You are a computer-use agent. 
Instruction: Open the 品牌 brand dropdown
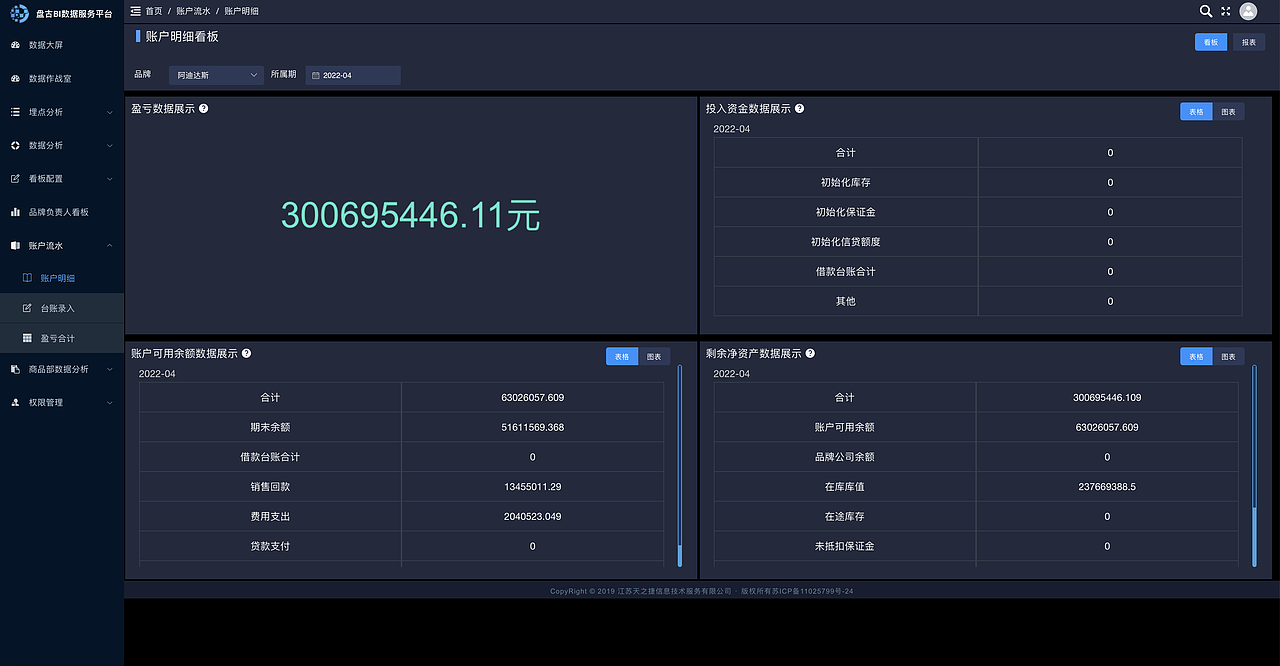coord(215,74)
